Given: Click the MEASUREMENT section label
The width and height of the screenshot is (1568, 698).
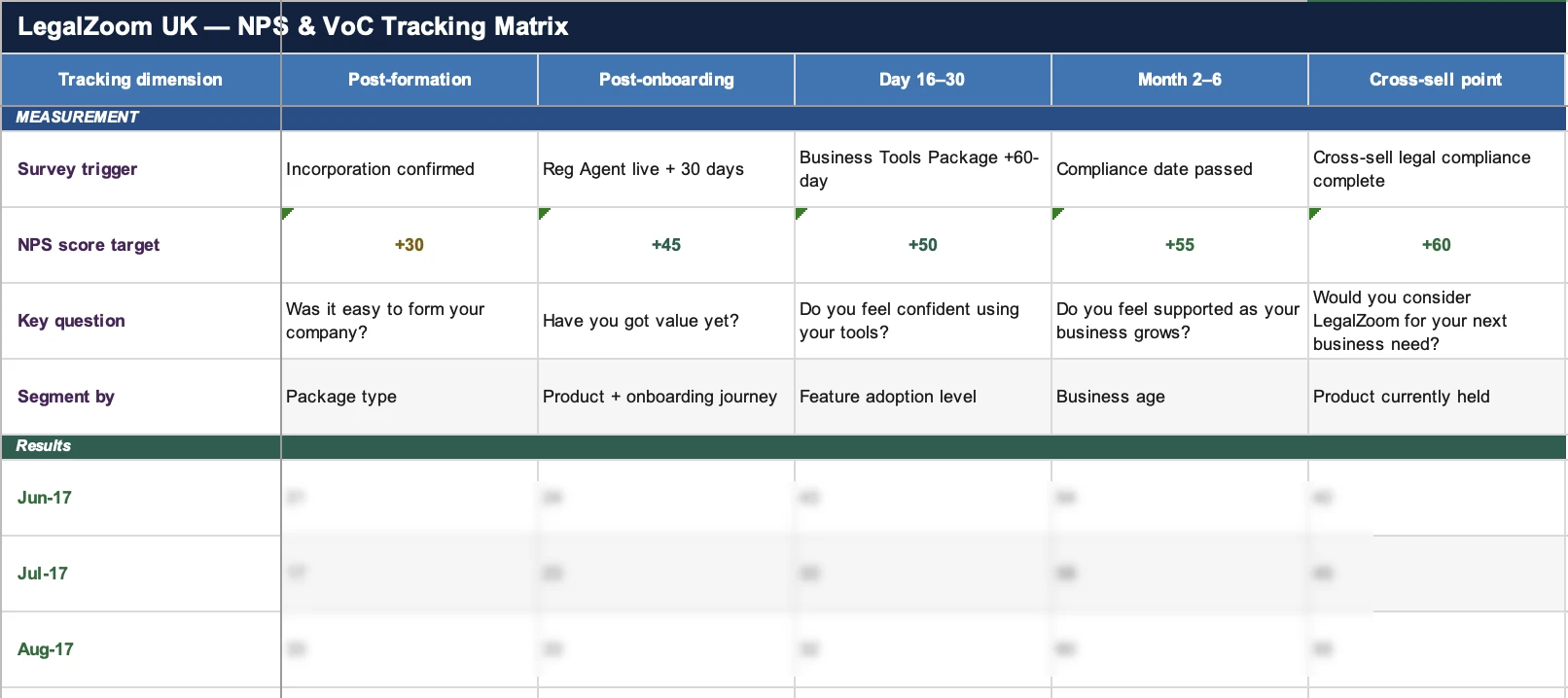Looking at the screenshot, I should 78,118.
